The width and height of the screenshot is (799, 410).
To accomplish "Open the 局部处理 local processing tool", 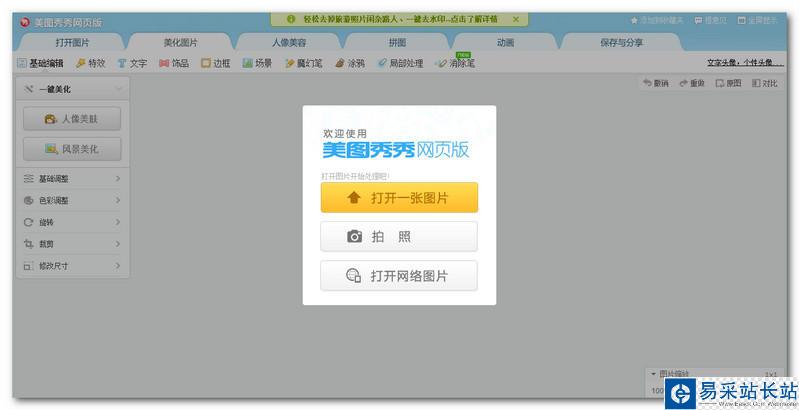I will point(401,63).
